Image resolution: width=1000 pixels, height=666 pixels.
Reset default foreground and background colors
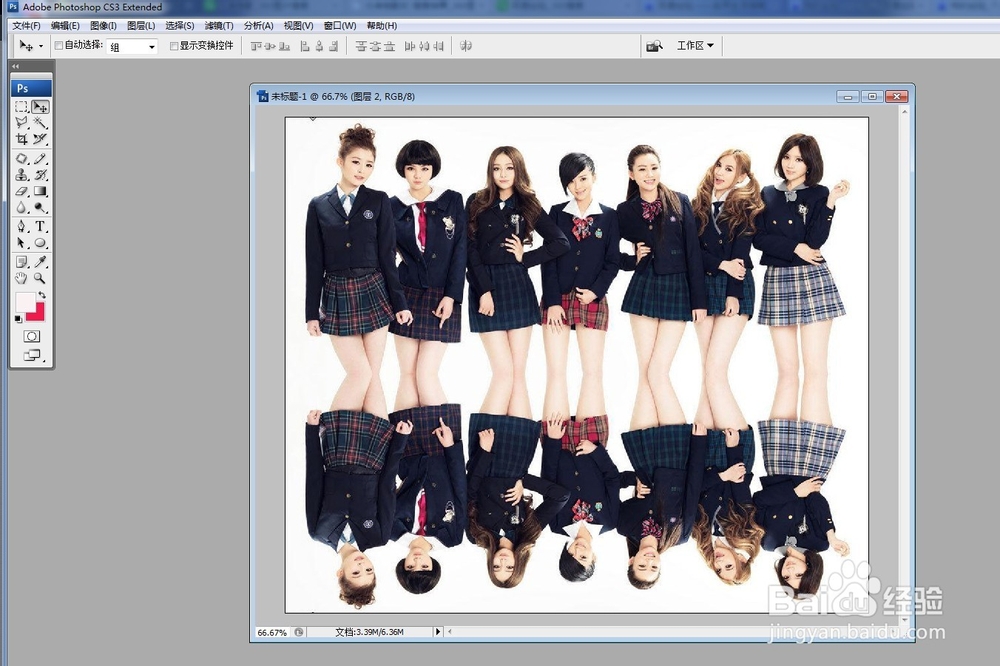pyautogui.click(x=18, y=319)
